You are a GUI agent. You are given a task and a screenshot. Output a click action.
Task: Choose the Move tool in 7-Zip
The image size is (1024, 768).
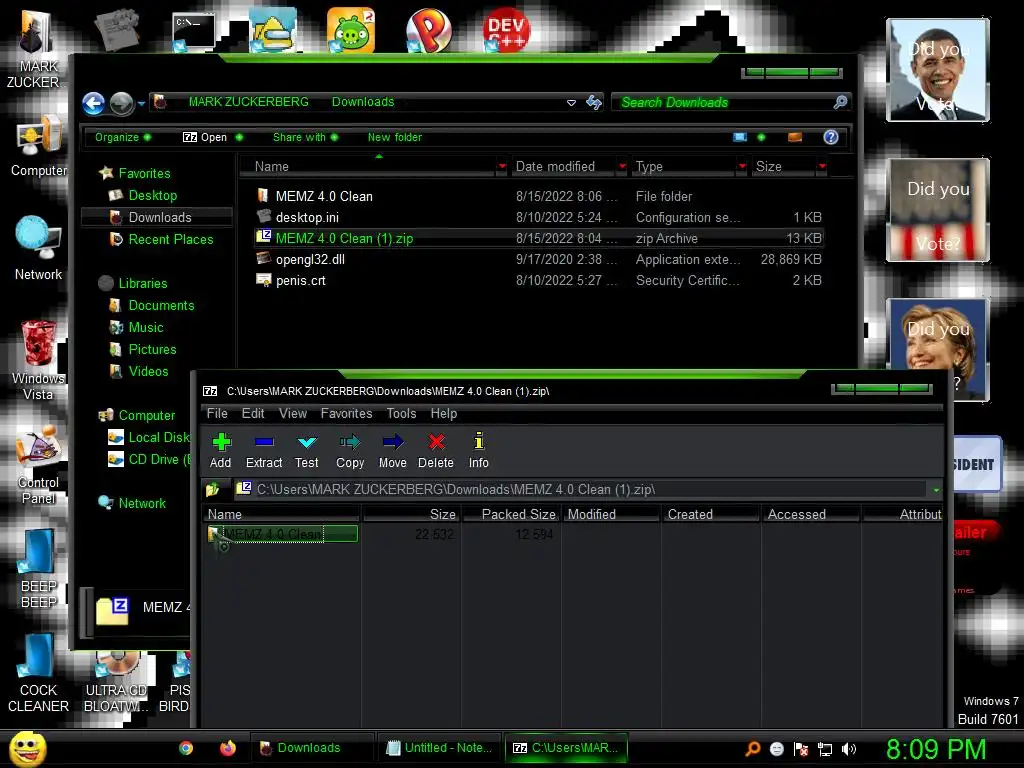click(x=392, y=450)
